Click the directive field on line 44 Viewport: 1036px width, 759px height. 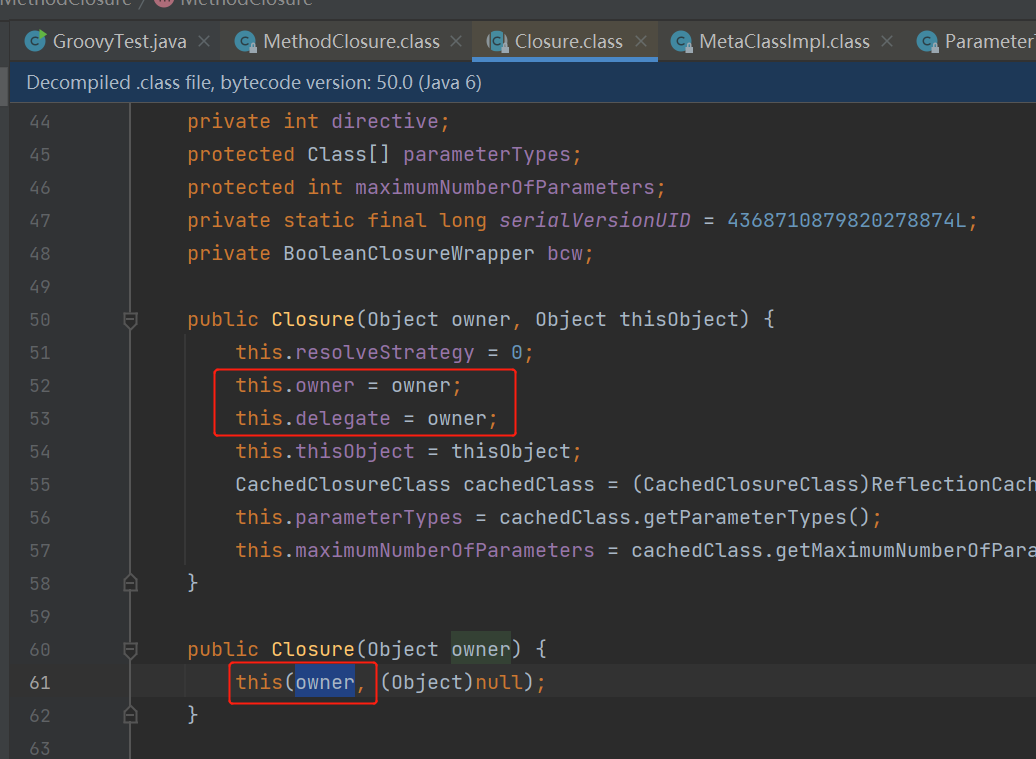point(385,122)
